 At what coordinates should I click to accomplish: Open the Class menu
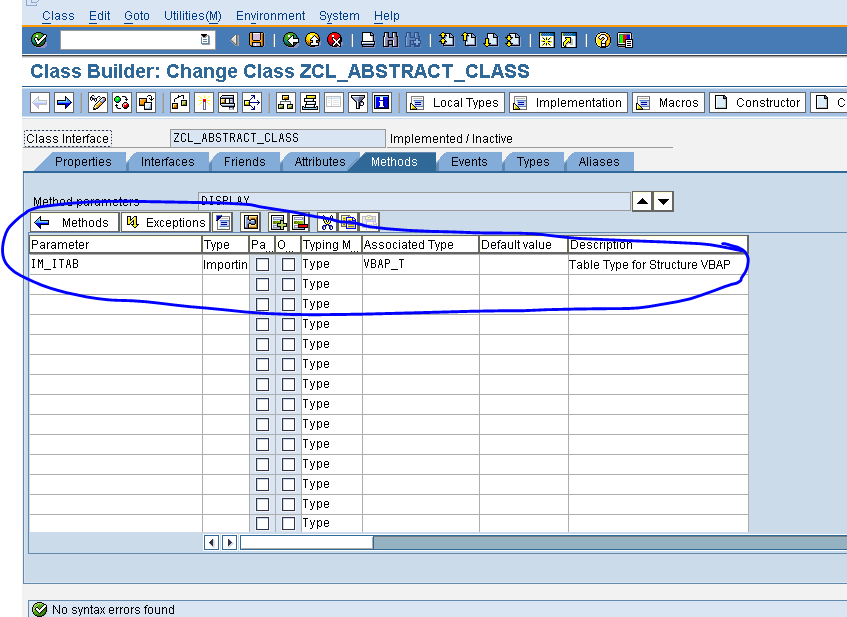pyautogui.click(x=58, y=16)
